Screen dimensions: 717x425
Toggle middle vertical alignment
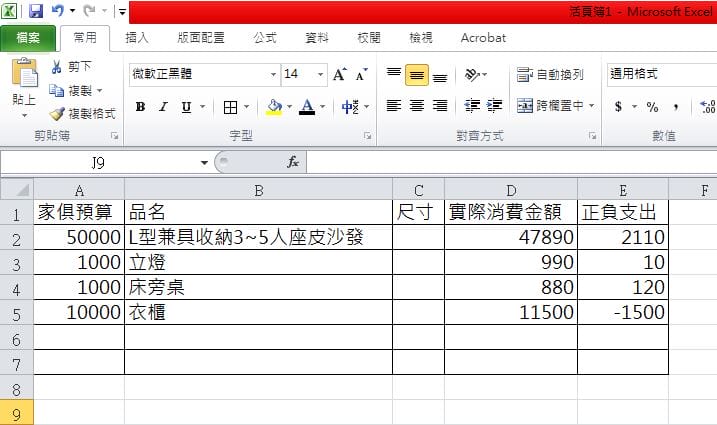point(417,75)
